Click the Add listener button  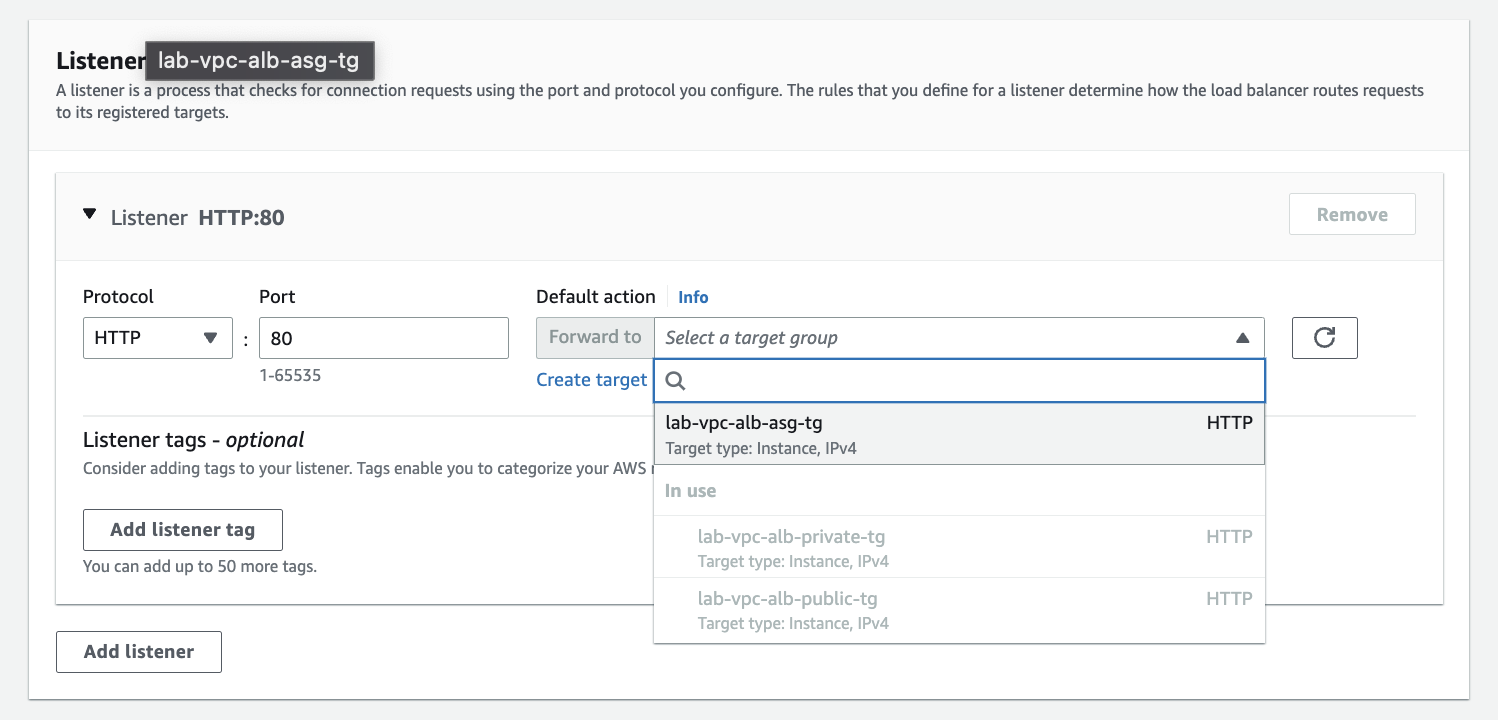(139, 652)
